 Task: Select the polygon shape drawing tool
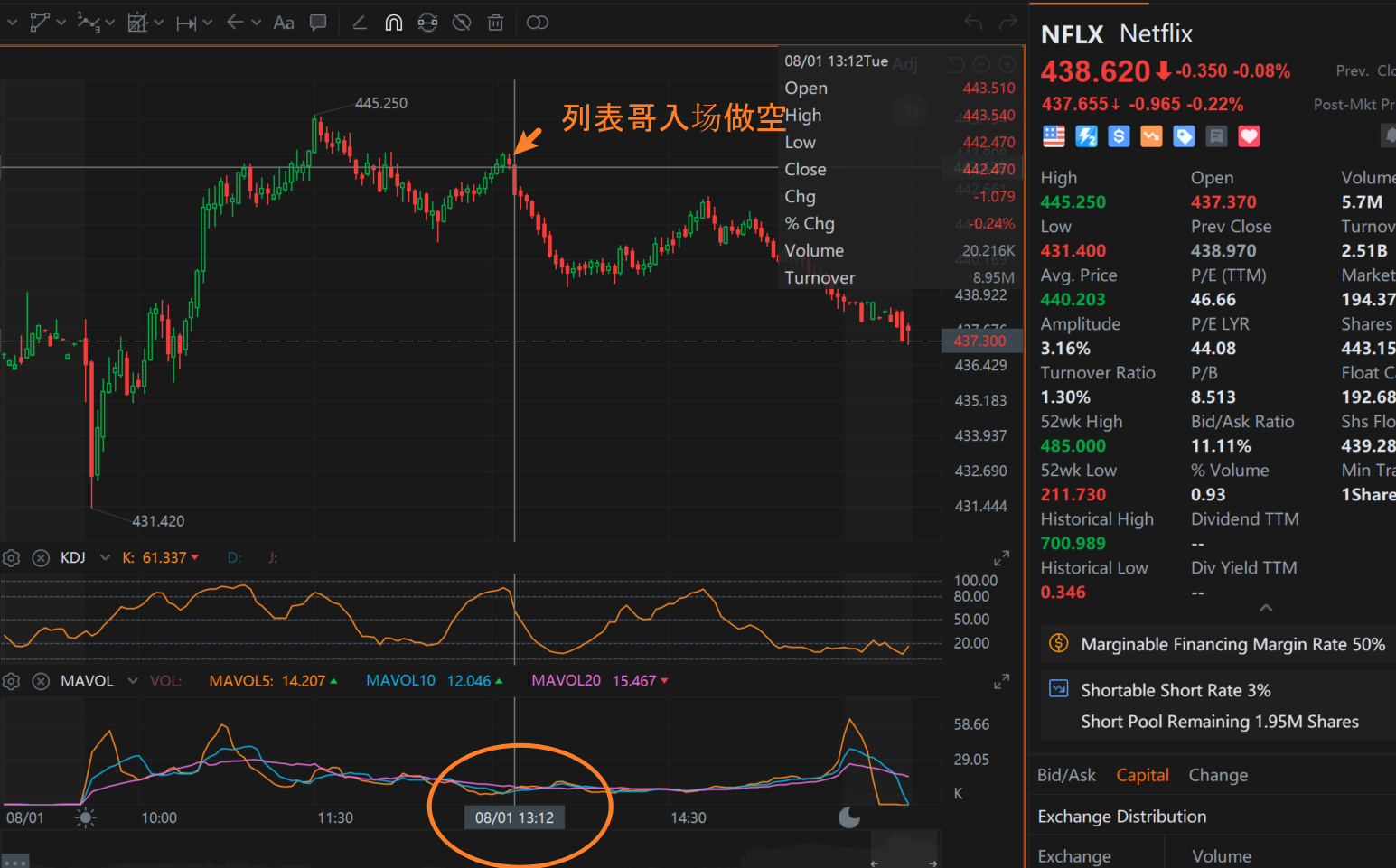click(x=39, y=23)
